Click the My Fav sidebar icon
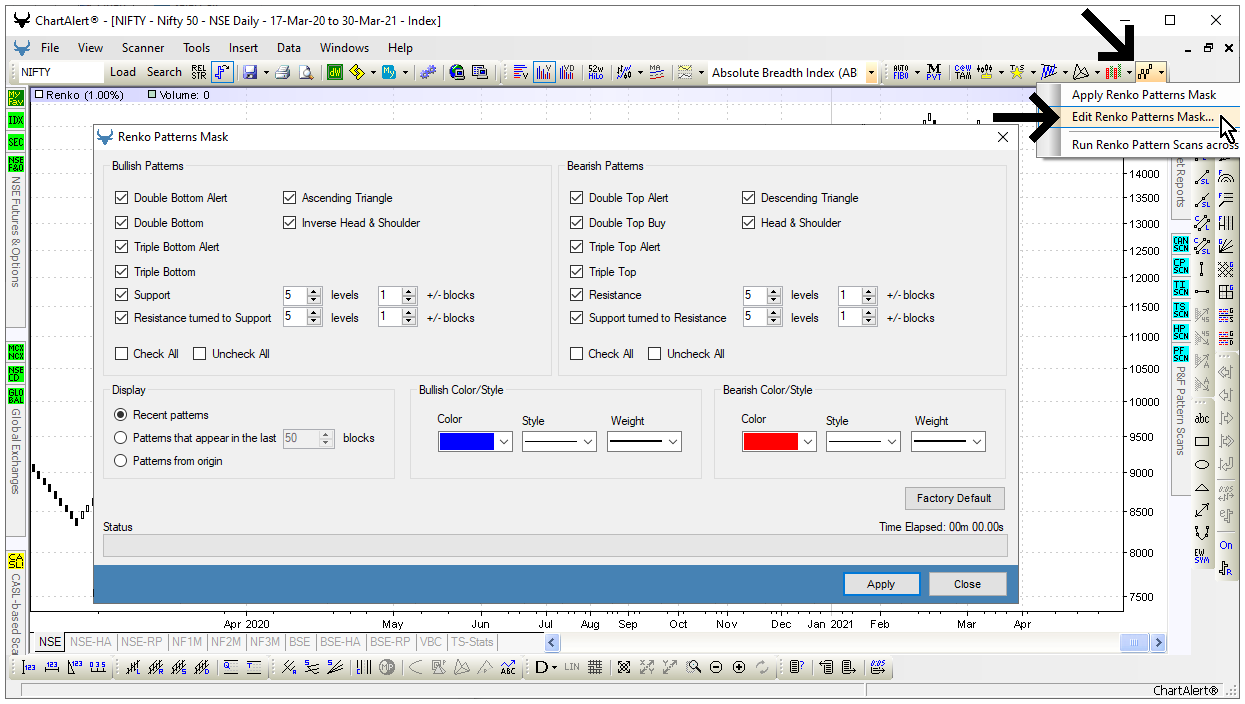1245x704 pixels. 16,97
